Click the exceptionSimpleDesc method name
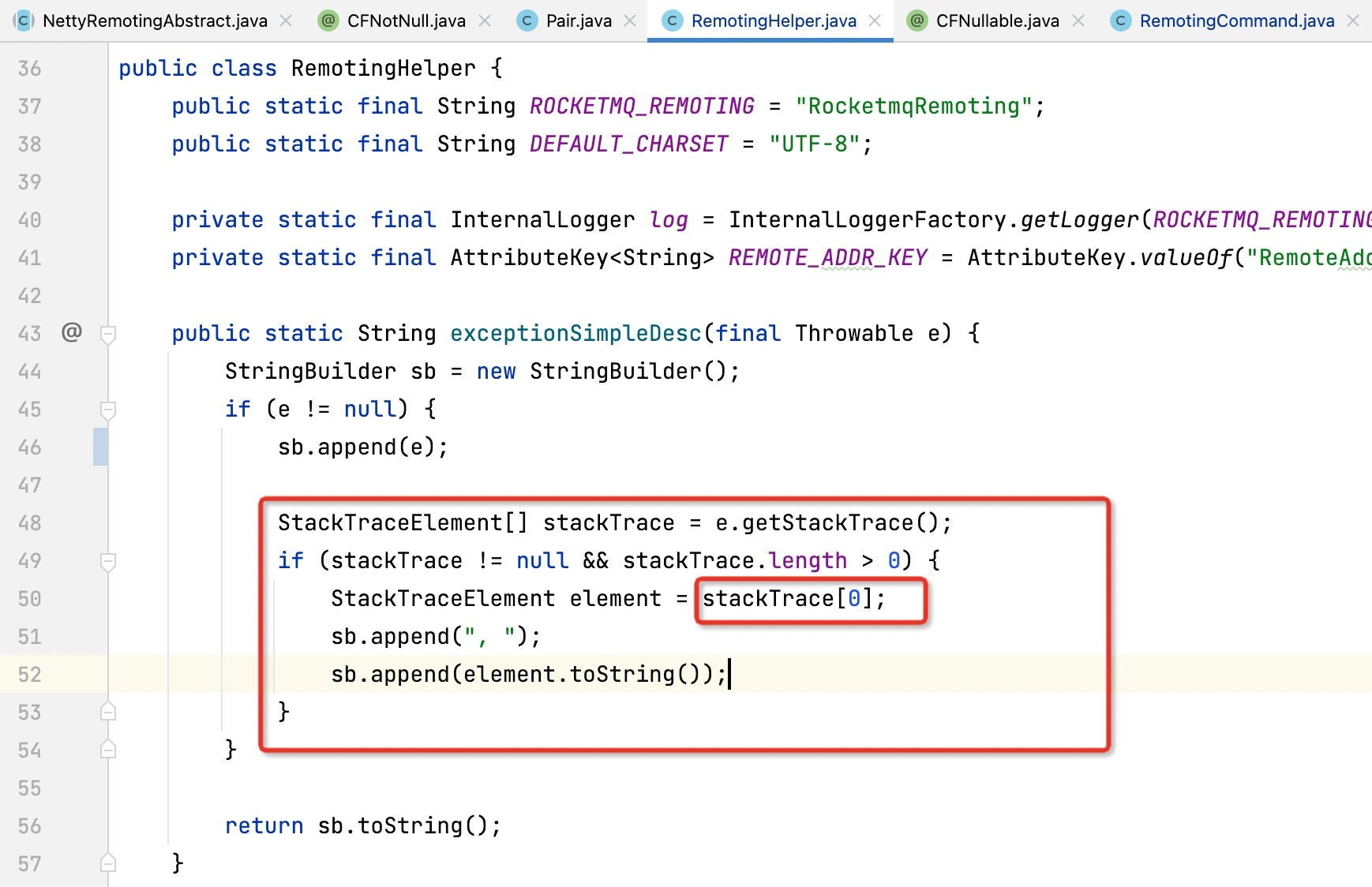1372x887 pixels. [x=575, y=334]
